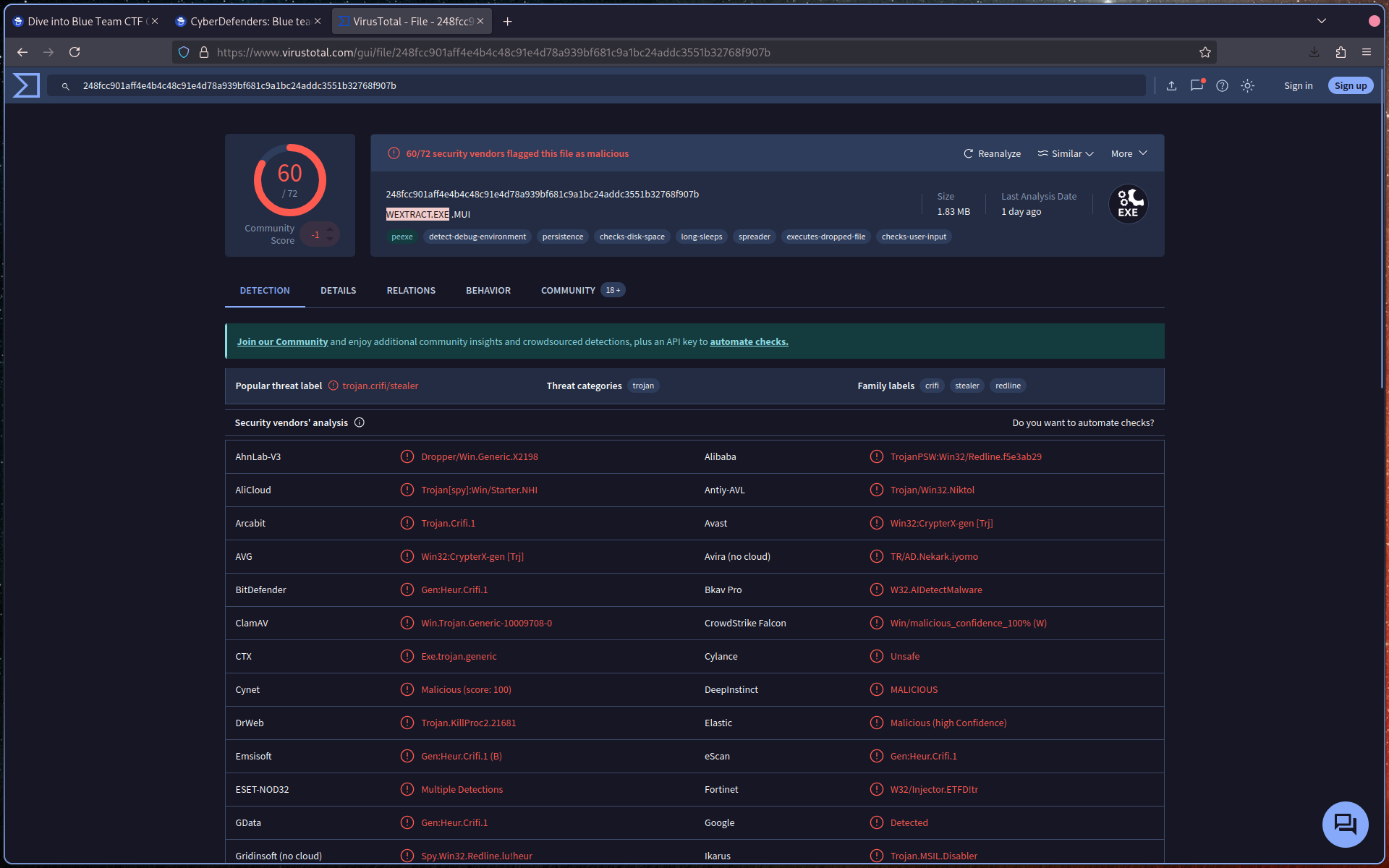1389x868 pixels.
Task: Open a new browser tab
Action: (x=508, y=22)
